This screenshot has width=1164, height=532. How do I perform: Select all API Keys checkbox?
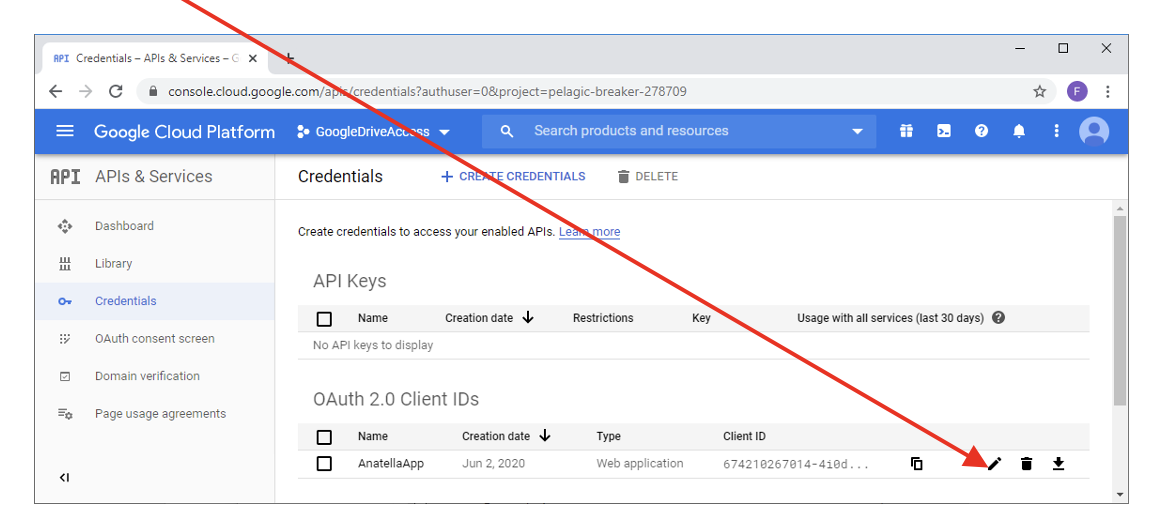pos(324,319)
